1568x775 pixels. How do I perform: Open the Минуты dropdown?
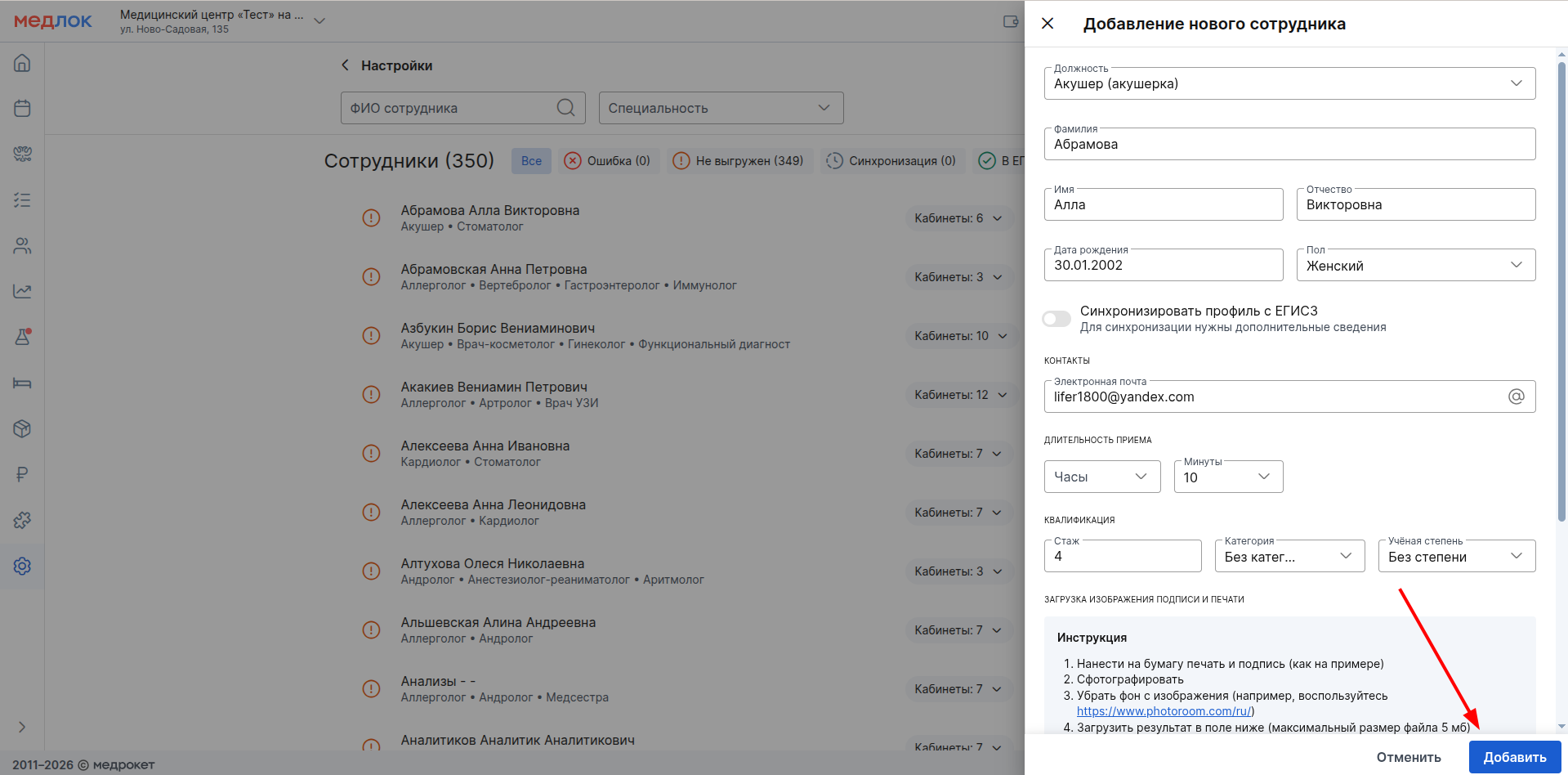[x=1227, y=477]
